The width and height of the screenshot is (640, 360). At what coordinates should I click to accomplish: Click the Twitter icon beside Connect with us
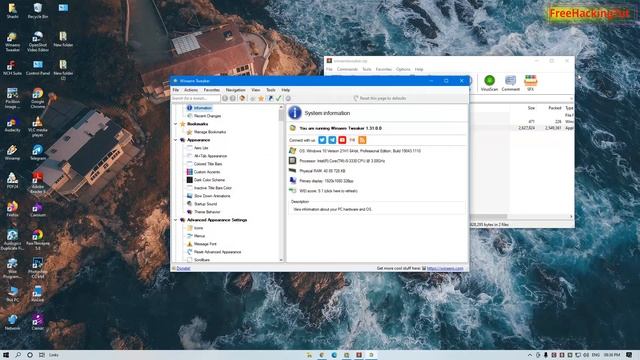(x=322, y=140)
